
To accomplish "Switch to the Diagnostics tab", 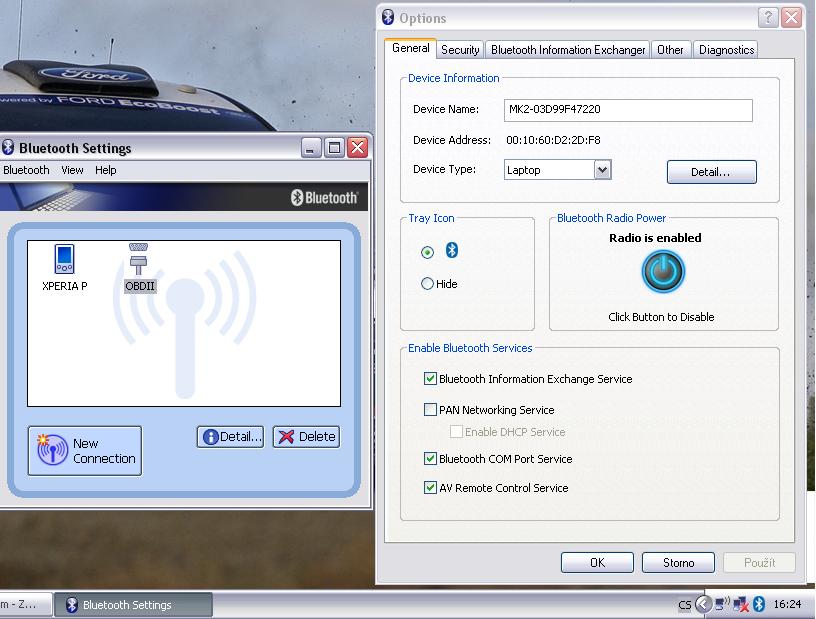I will (726, 49).
